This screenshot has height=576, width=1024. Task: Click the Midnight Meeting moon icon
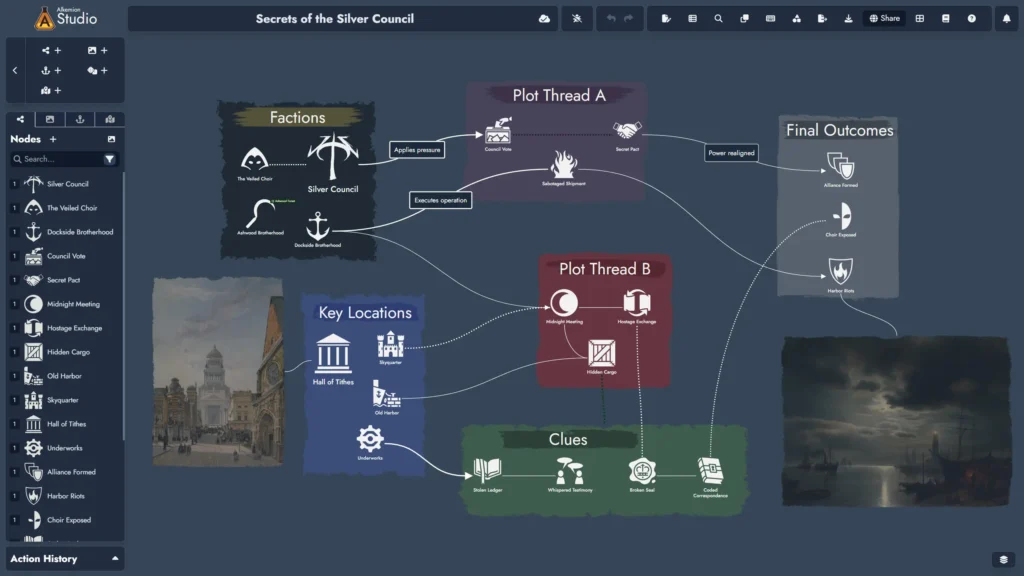563,300
